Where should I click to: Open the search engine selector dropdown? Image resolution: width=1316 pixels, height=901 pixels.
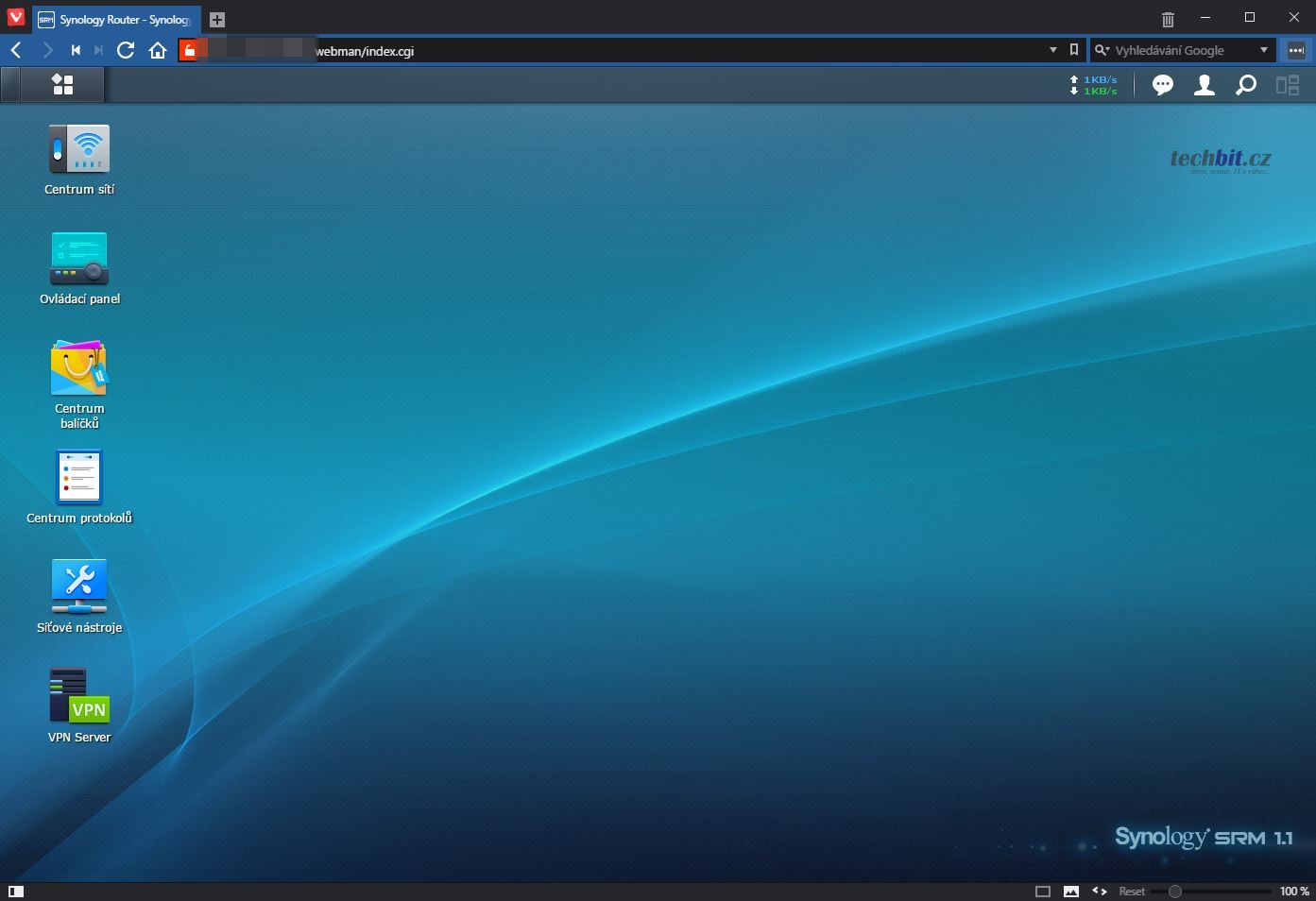(x=1102, y=50)
